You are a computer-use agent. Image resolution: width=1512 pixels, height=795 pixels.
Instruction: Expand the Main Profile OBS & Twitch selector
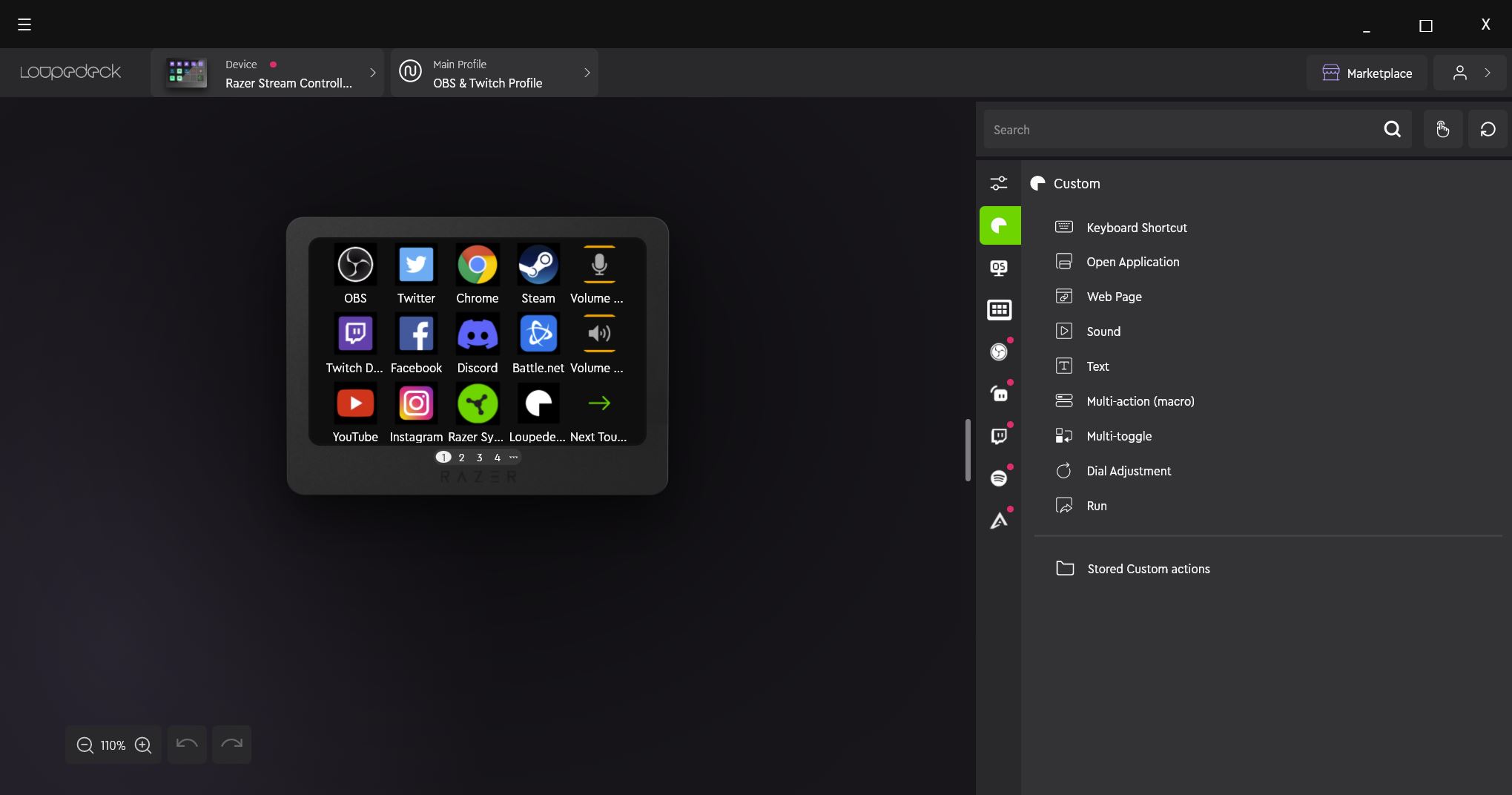click(x=494, y=73)
